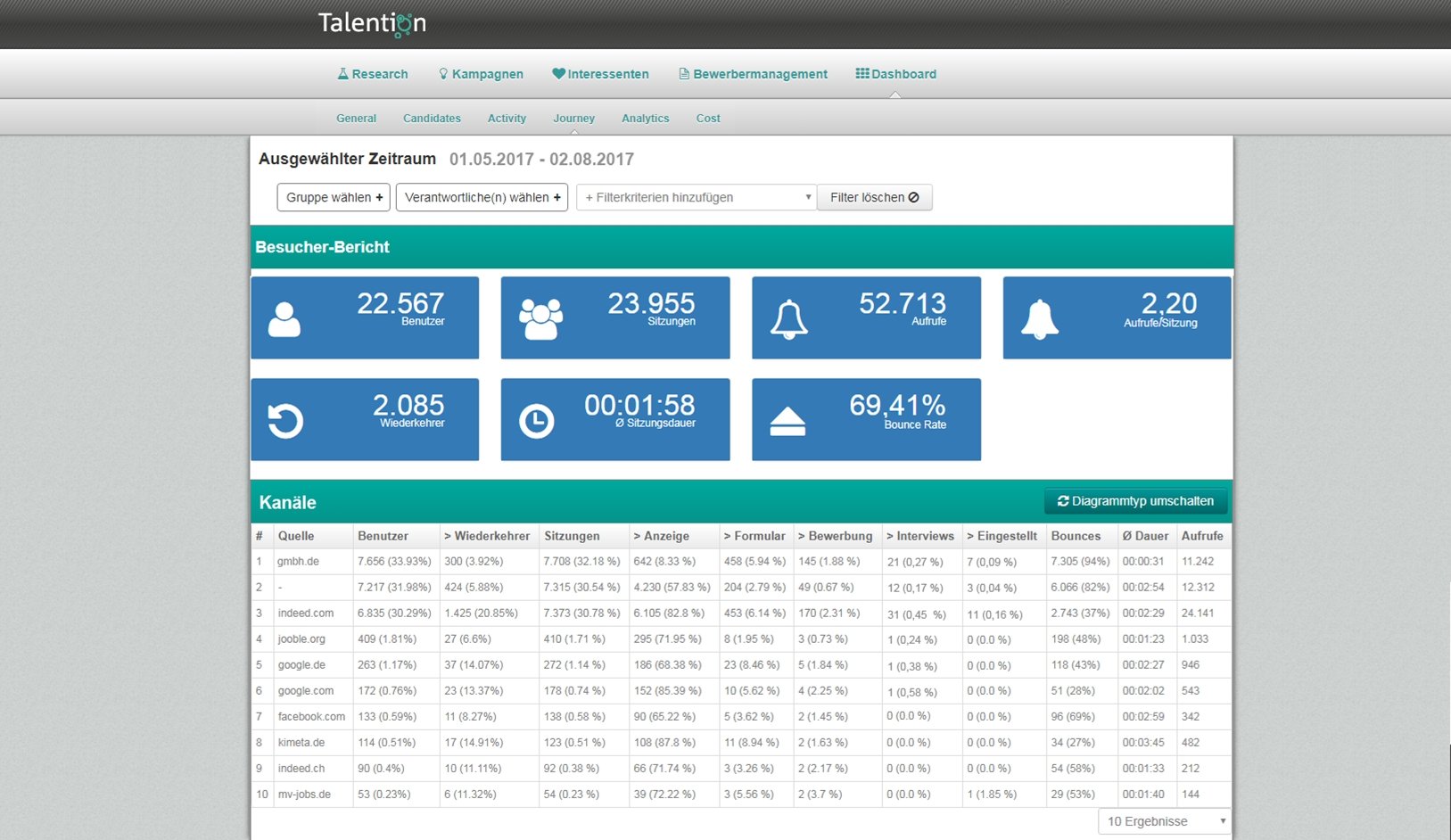Click the 00:01:58 session duration value
Viewport: 1451px width, 840px height.
click(639, 405)
